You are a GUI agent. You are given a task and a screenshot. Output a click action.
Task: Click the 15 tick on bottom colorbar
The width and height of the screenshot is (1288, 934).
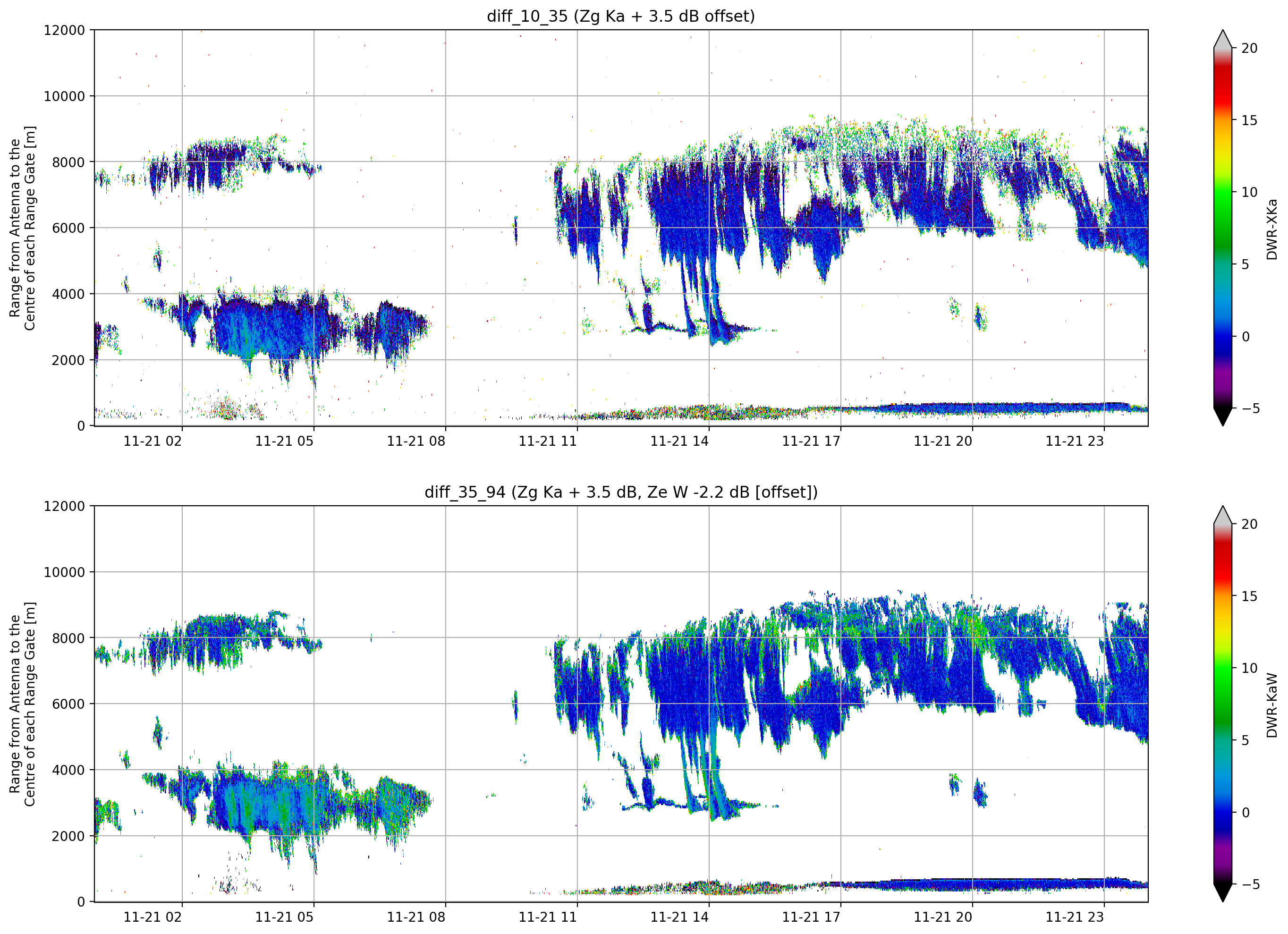tap(1249, 596)
